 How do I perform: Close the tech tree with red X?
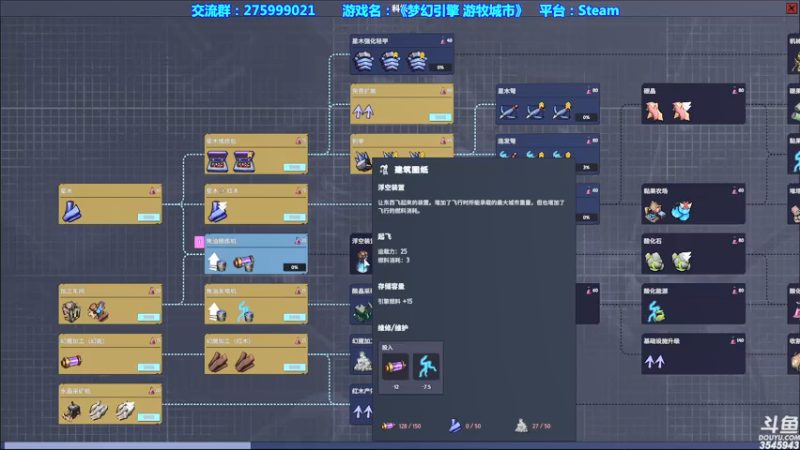click(791, 8)
